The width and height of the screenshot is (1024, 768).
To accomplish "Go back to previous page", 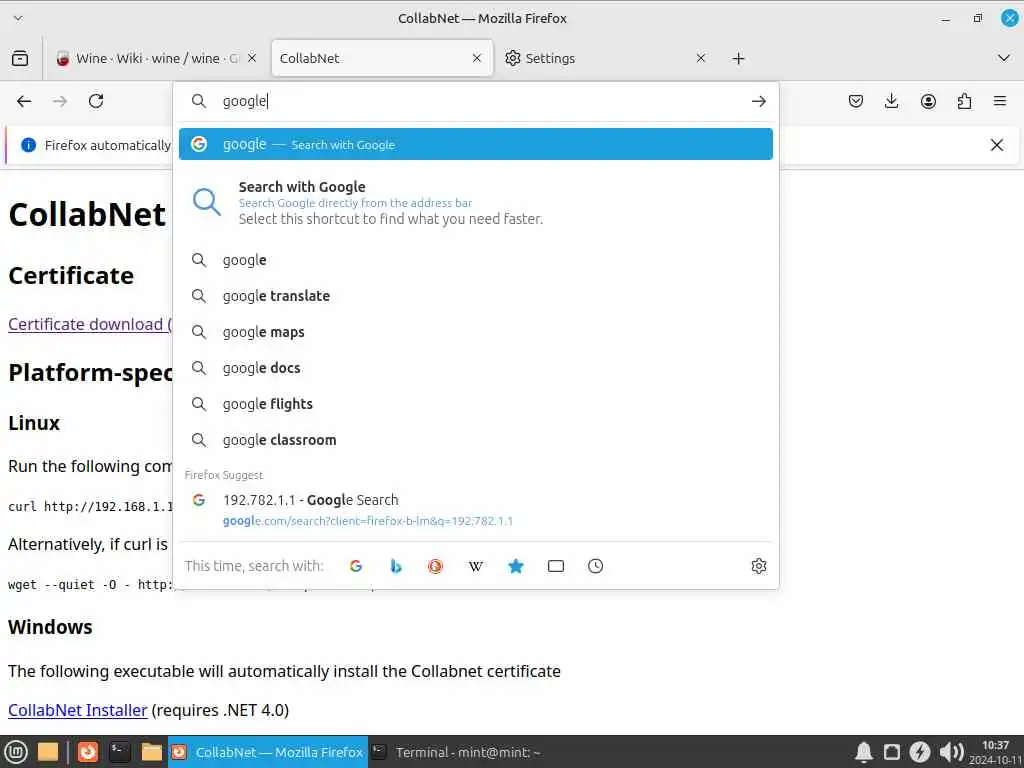I will pyautogui.click(x=24, y=101).
